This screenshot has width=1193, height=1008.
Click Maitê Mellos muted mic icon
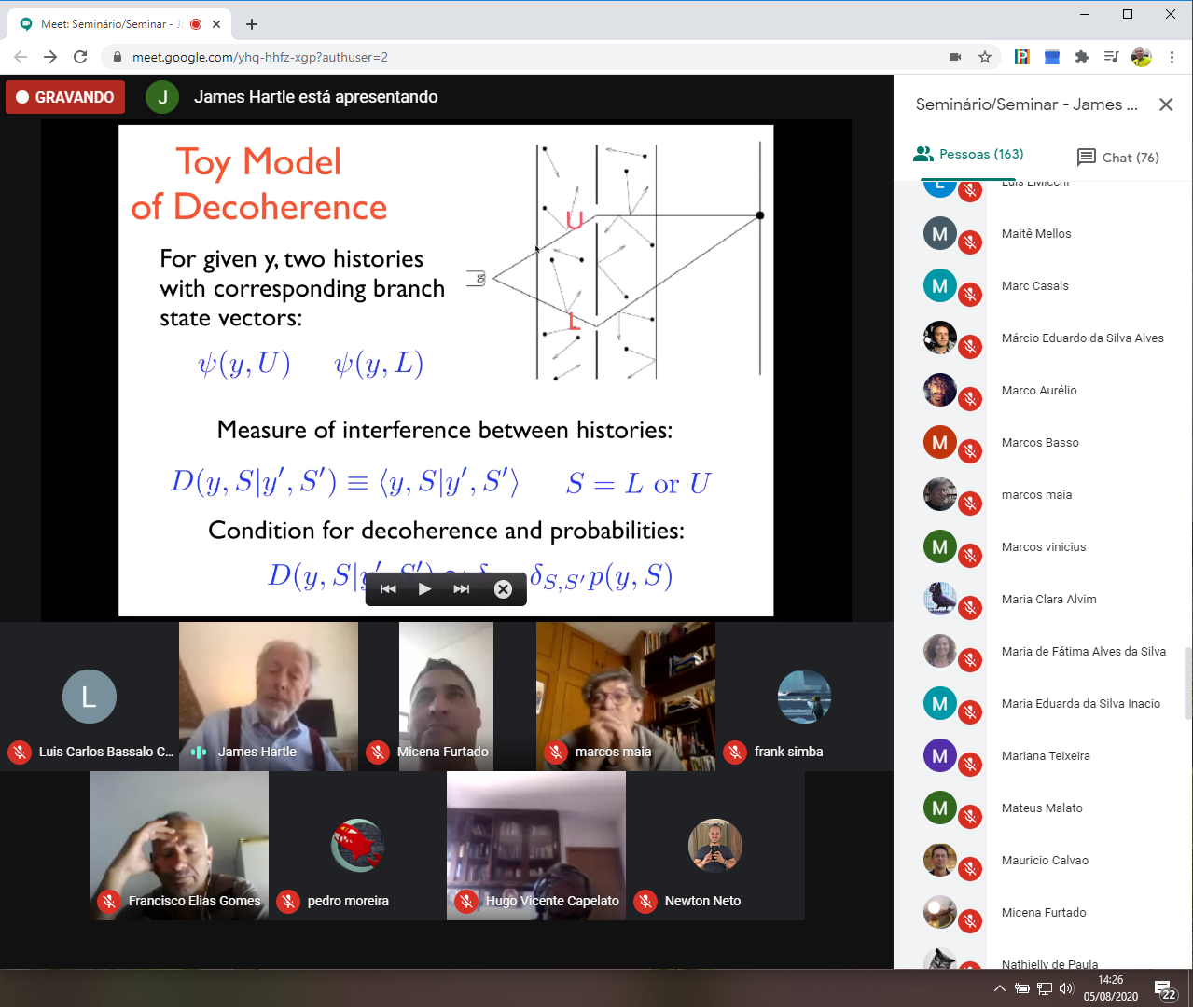[970, 242]
